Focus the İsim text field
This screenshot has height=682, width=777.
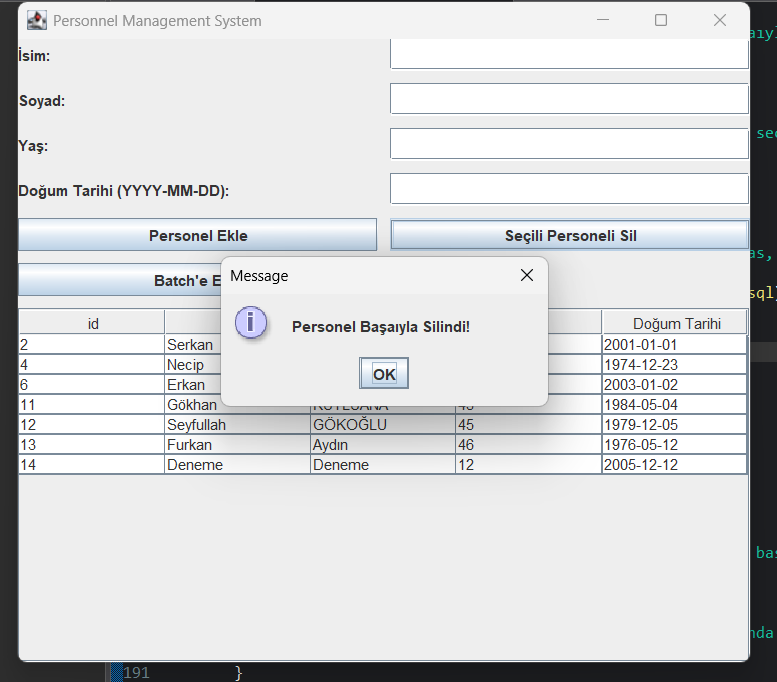click(x=569, y=55)
